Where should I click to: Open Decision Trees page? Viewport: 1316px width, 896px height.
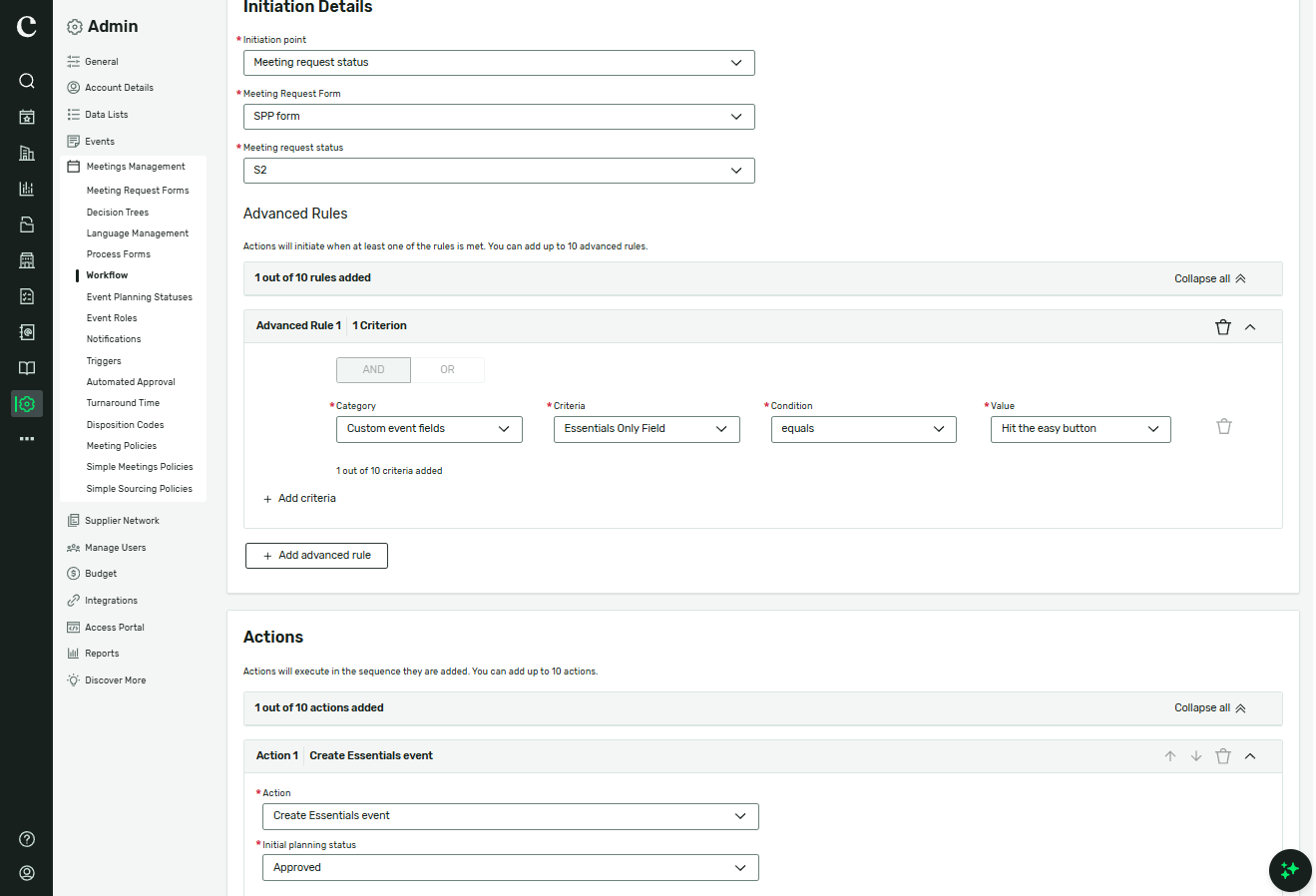coord(118,213)
